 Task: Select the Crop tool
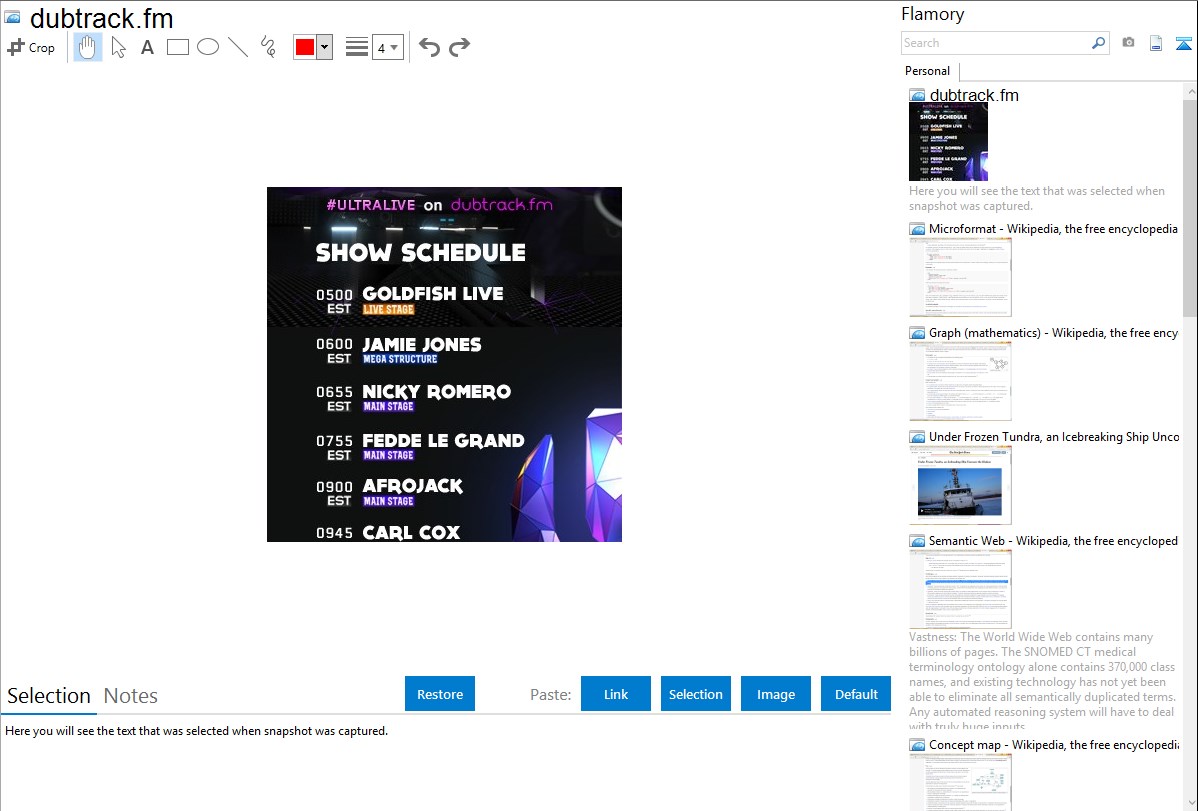31,47
